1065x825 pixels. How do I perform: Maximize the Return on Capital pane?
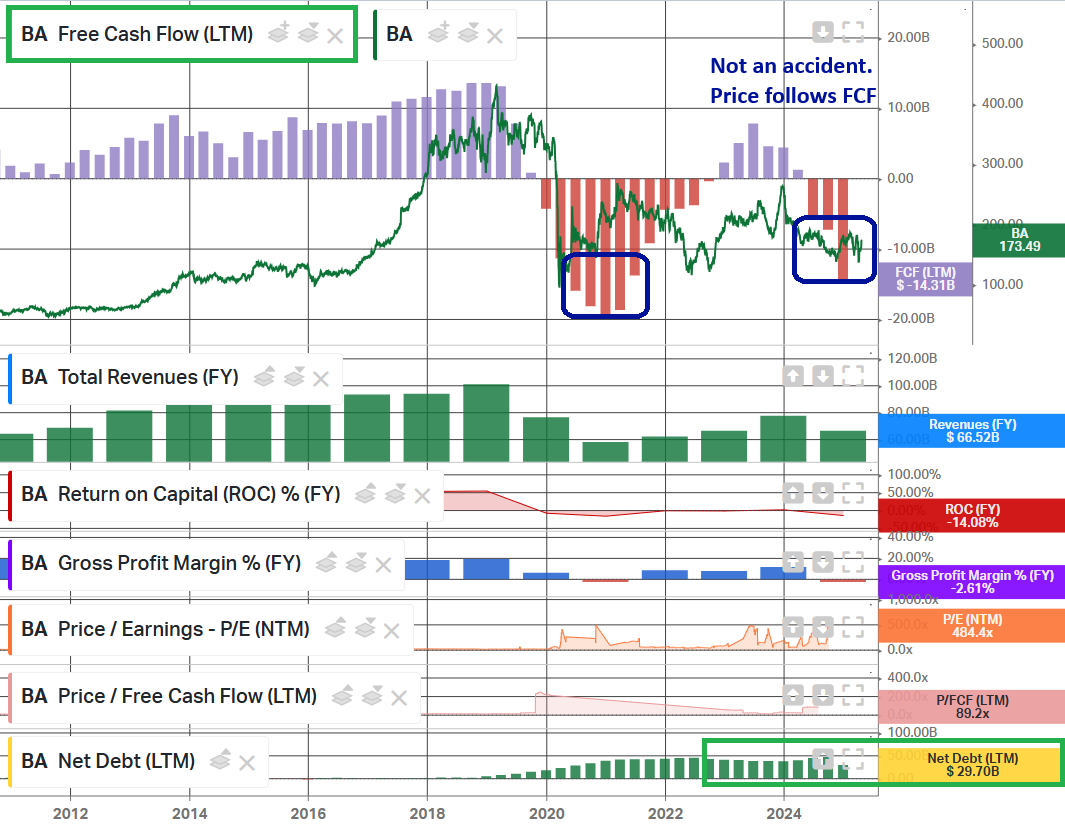853,493
